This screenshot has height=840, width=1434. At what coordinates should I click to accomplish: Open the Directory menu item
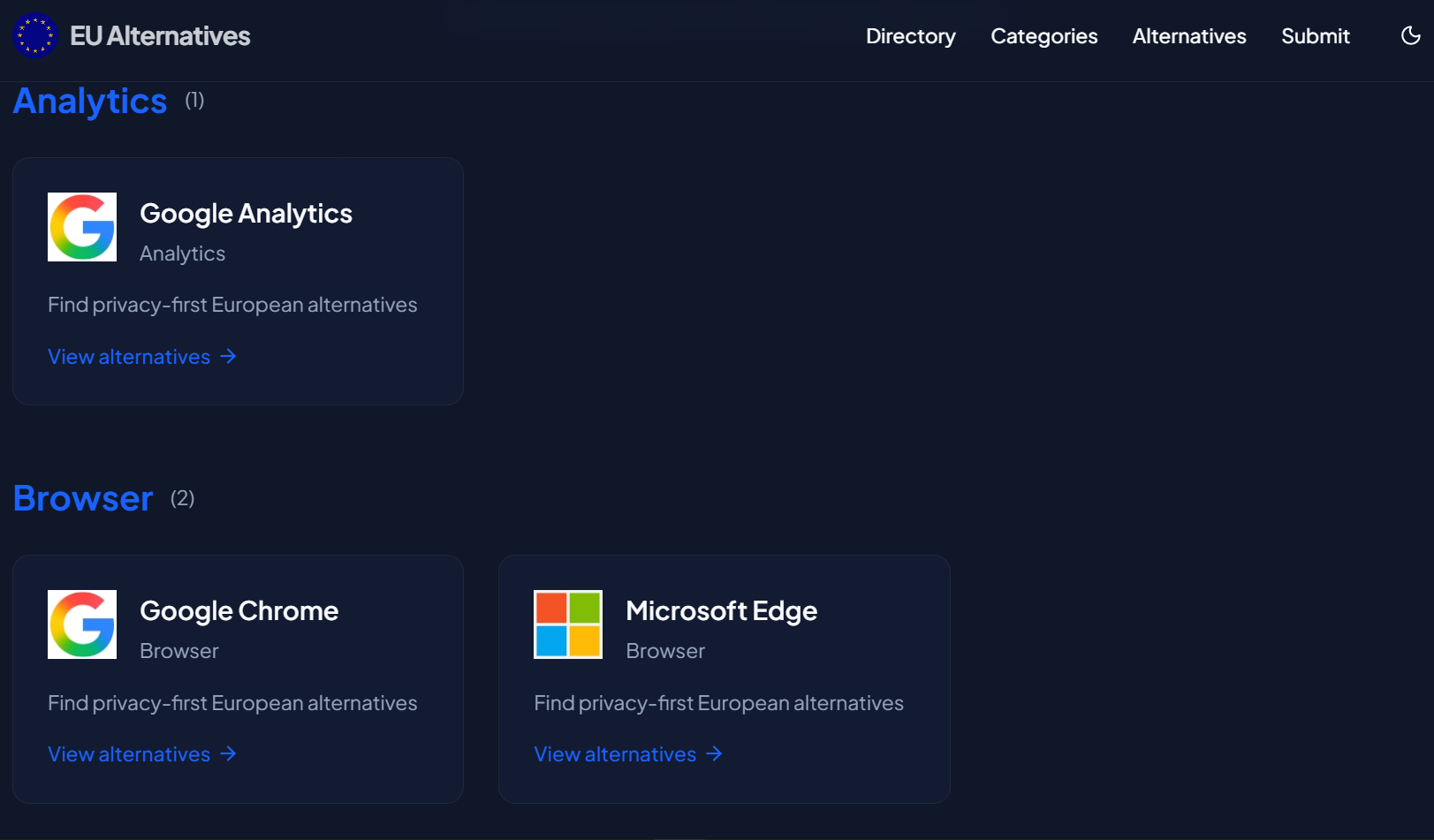coord(910,36)
